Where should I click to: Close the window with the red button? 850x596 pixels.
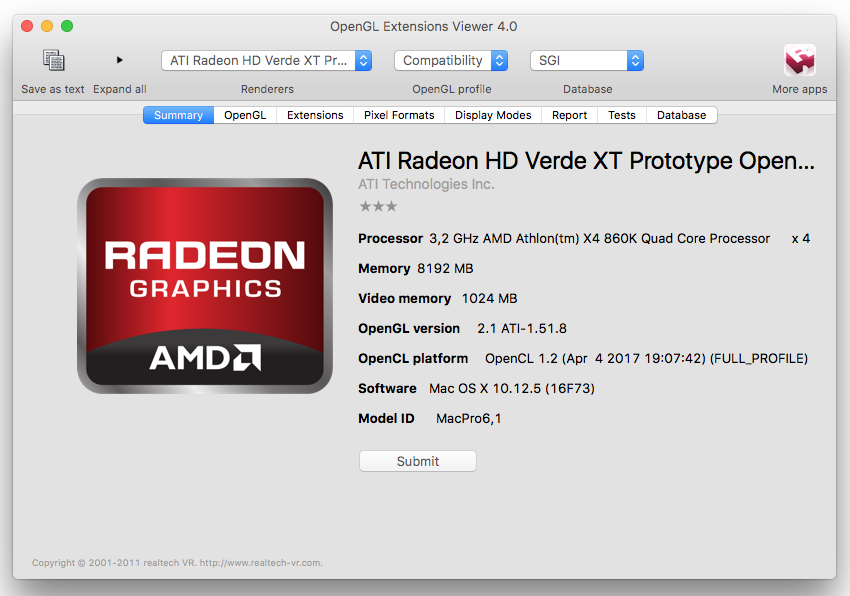pyautogui.click(x=27, y=26)
